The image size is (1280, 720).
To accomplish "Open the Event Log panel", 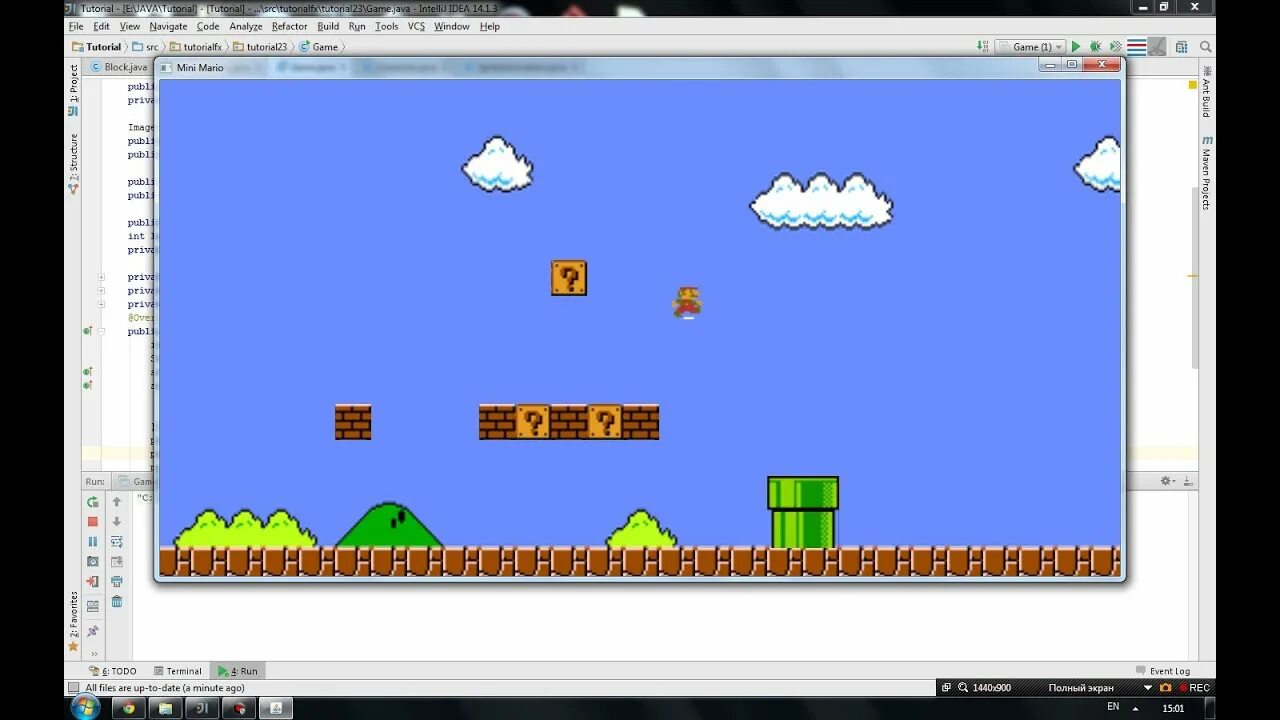I will (x=1163, y=671).
